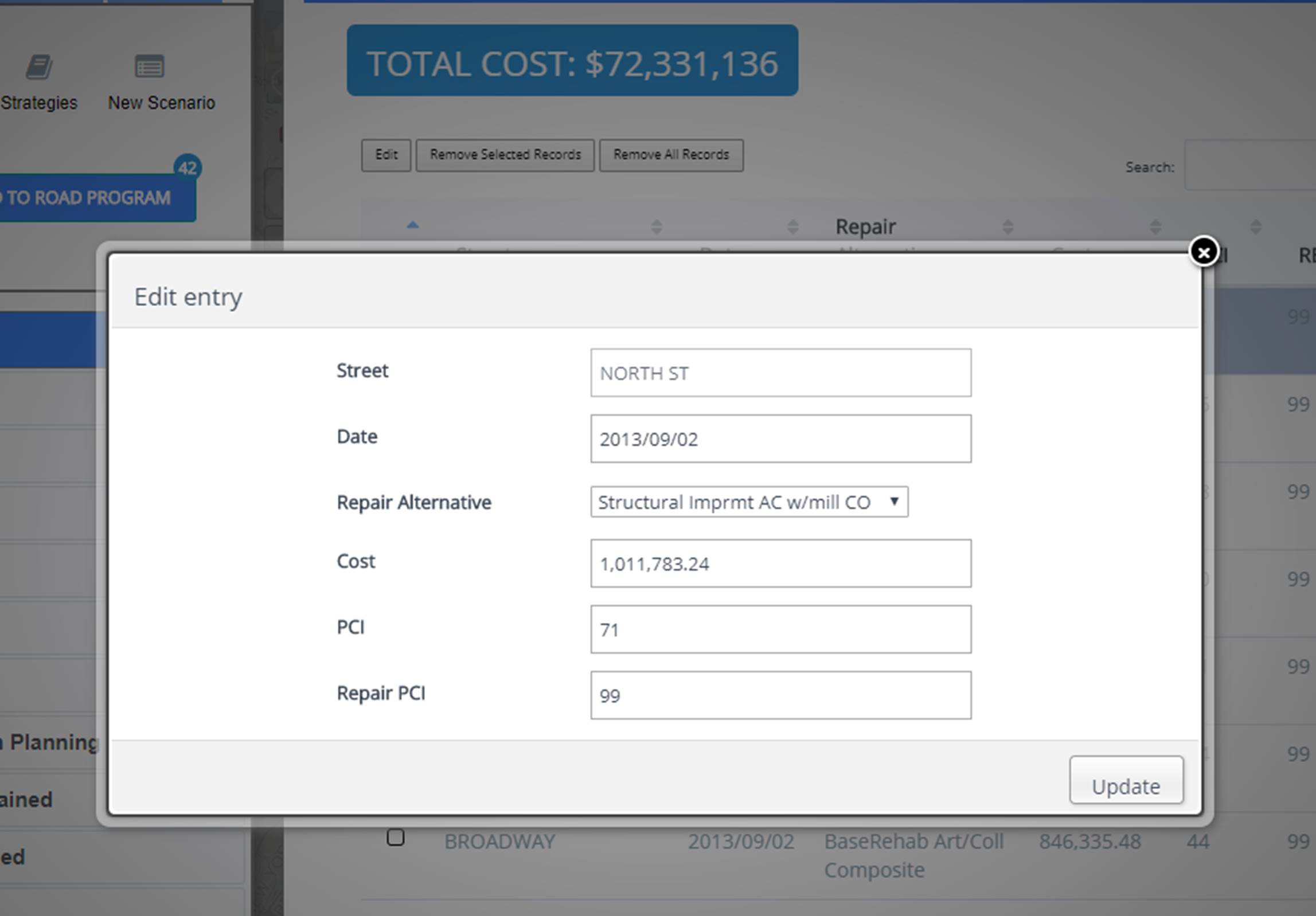Click into the Date field
This screenshot has width=1316, height=916.
[x=780, y=439]
